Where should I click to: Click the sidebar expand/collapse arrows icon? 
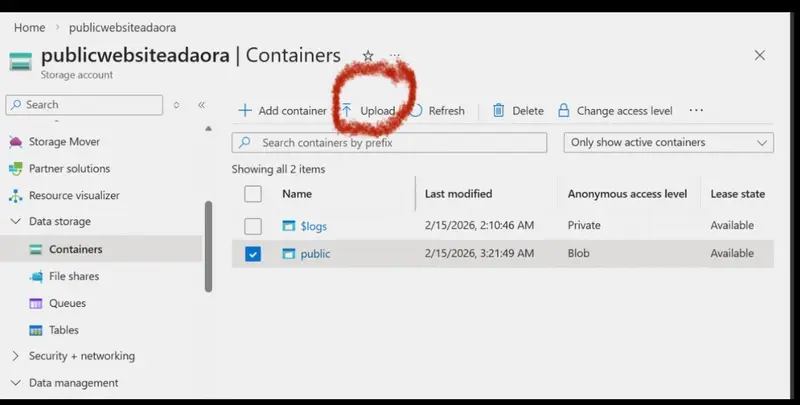tap(177, 105)
